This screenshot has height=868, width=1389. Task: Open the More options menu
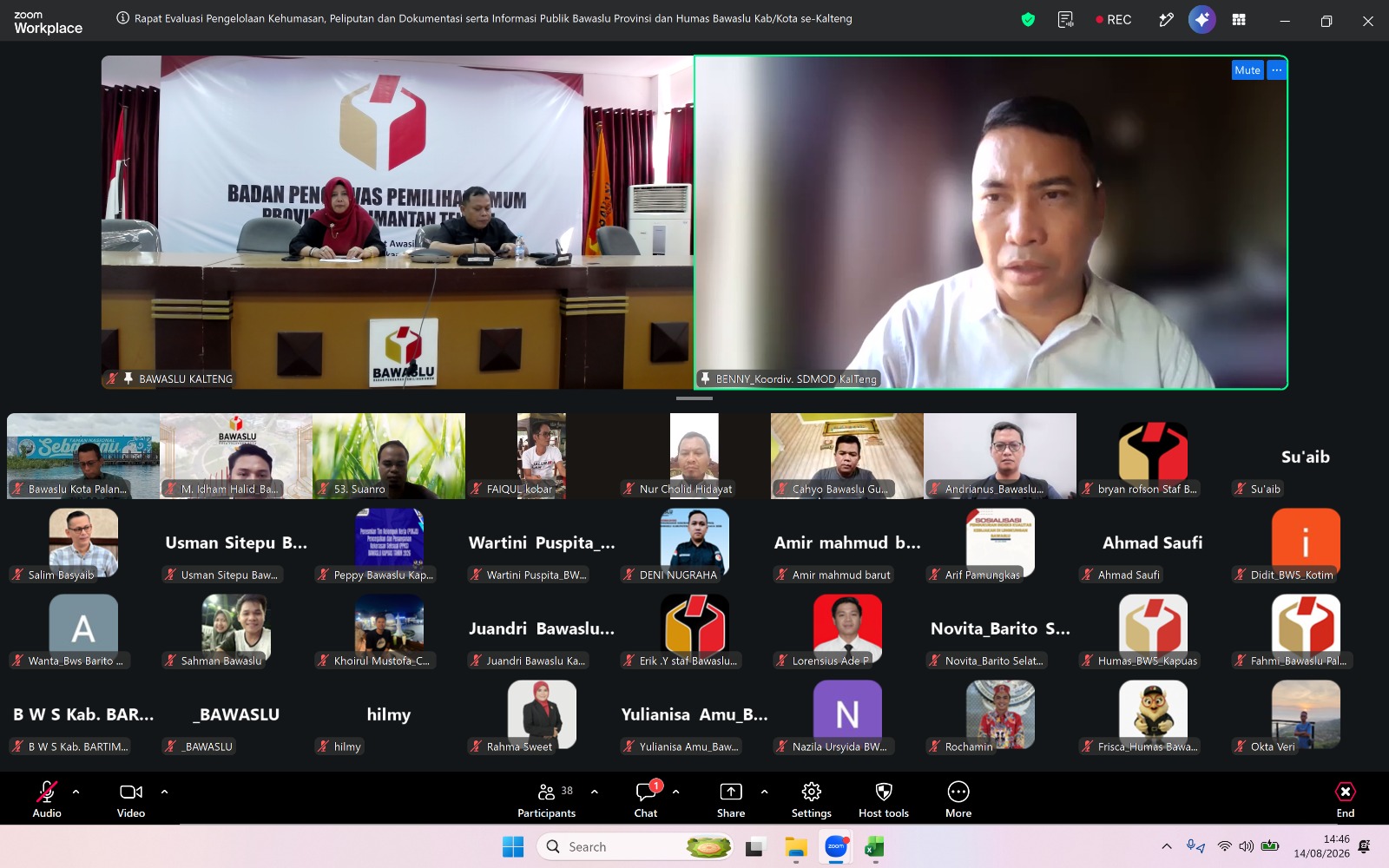coord(958,799)
